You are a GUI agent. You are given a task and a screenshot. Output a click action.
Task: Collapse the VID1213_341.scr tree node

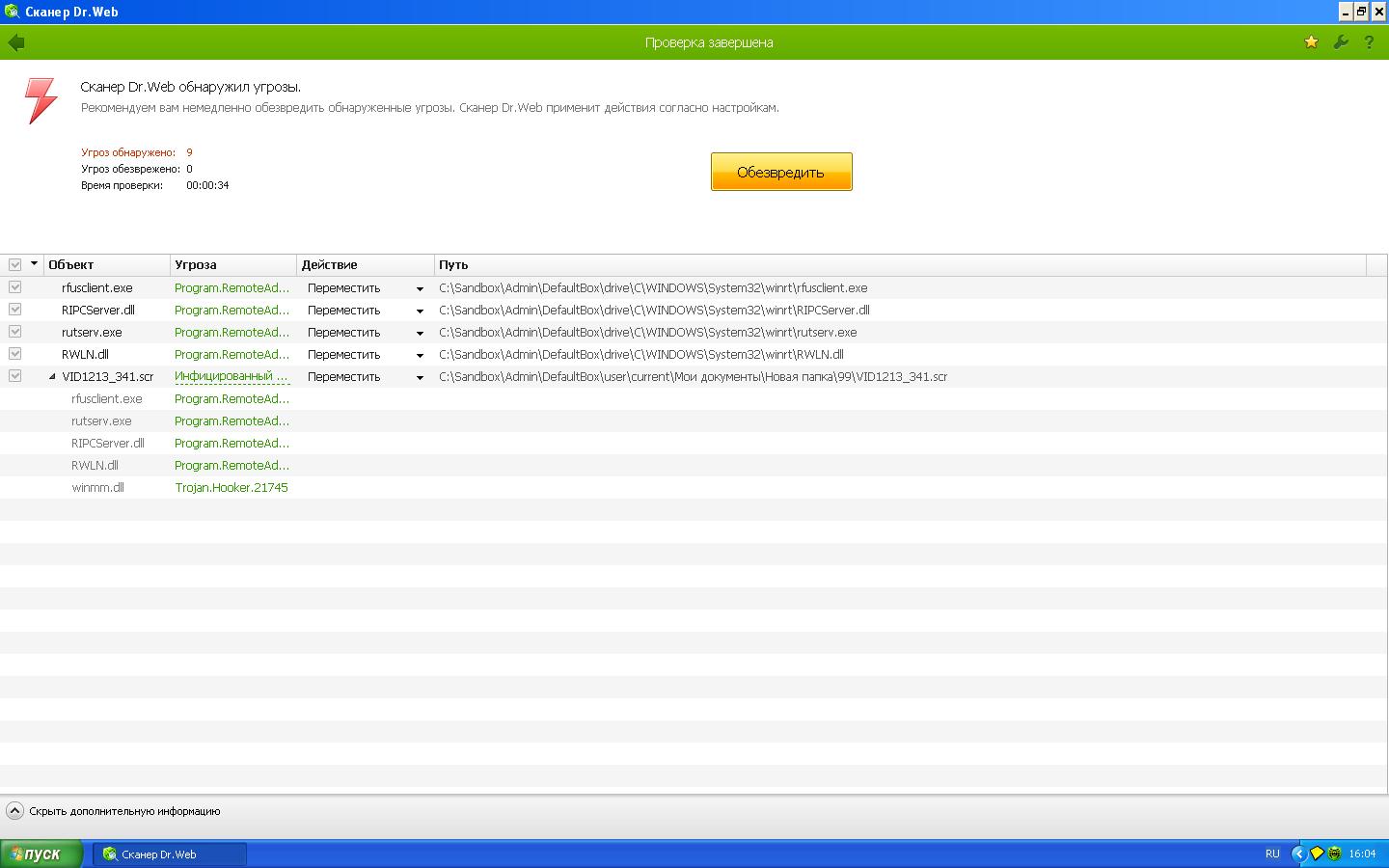pos(53,377)
